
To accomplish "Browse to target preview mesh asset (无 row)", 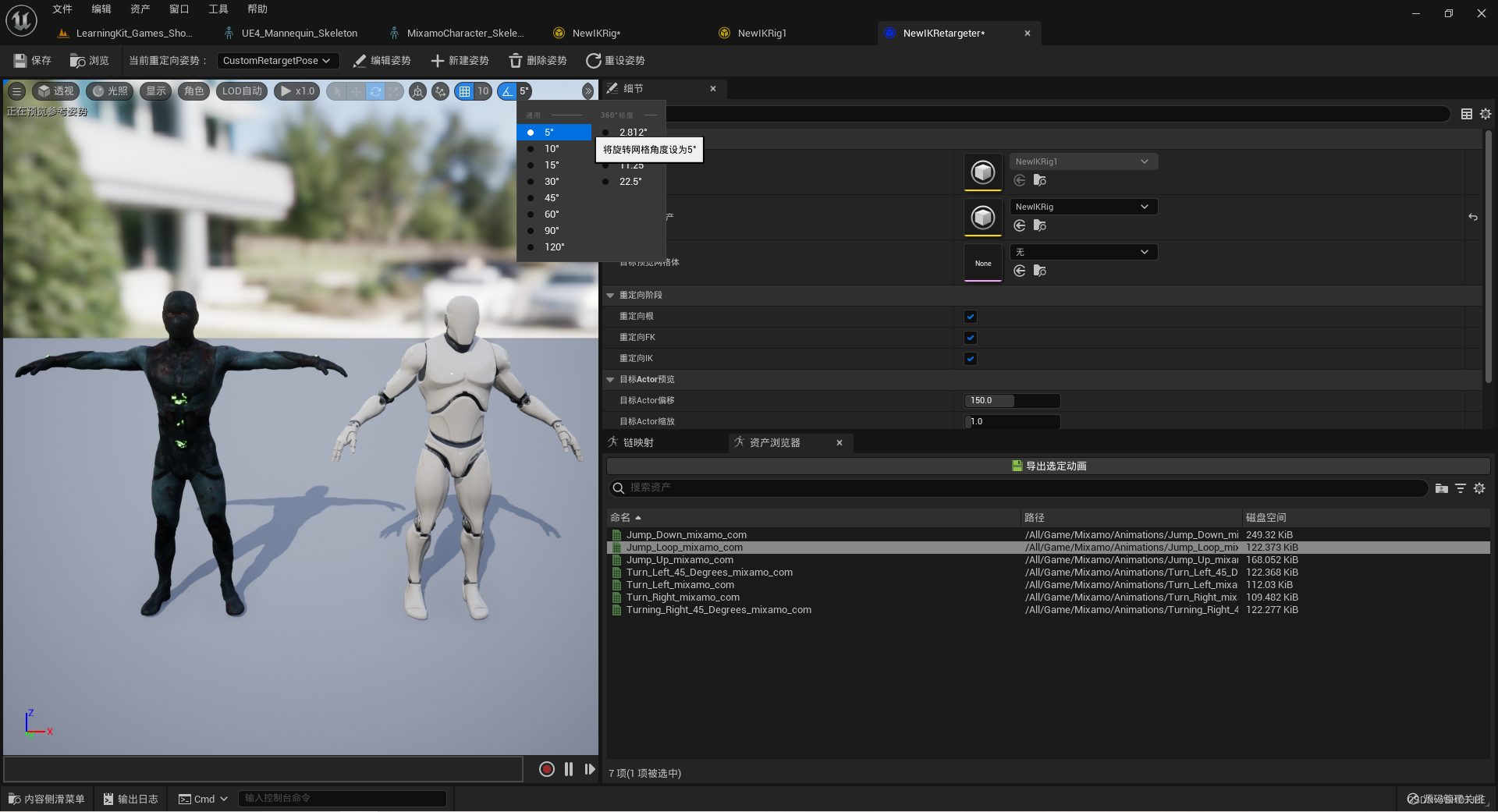I will pos(1040,271).
